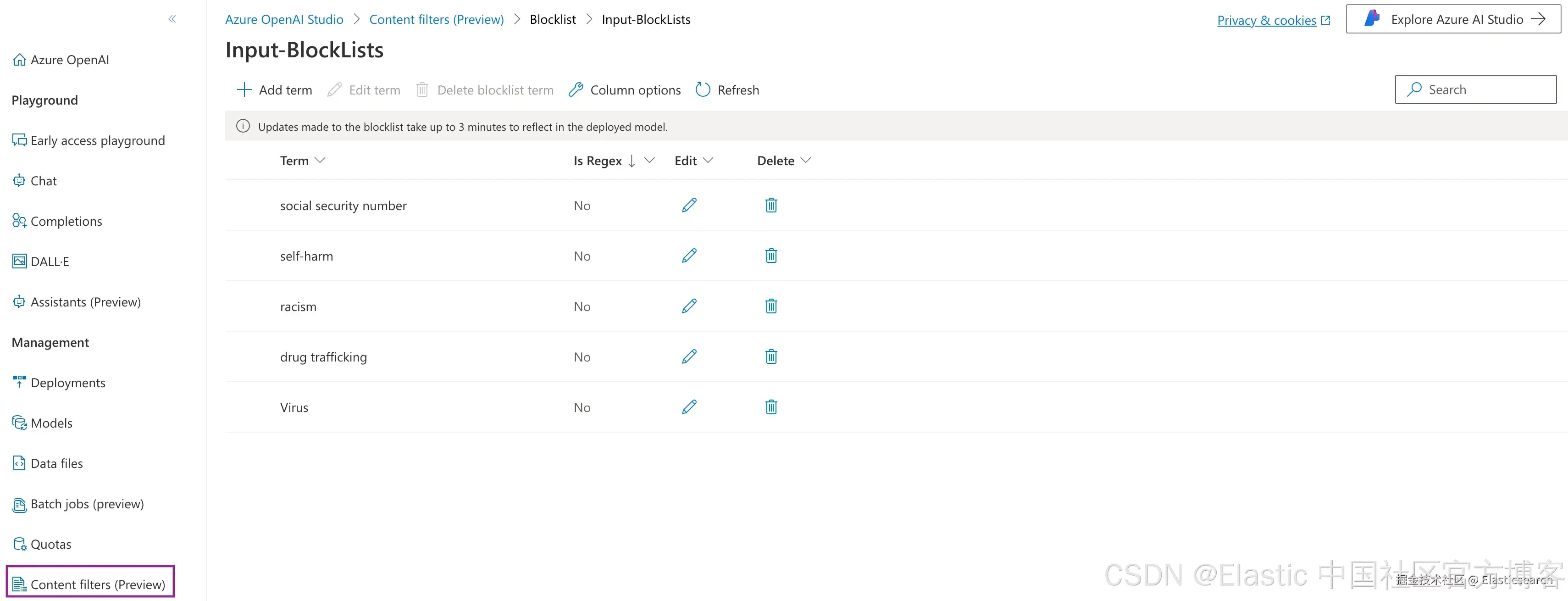Click the Refresh toolbar icon

[x=703, y=90]
